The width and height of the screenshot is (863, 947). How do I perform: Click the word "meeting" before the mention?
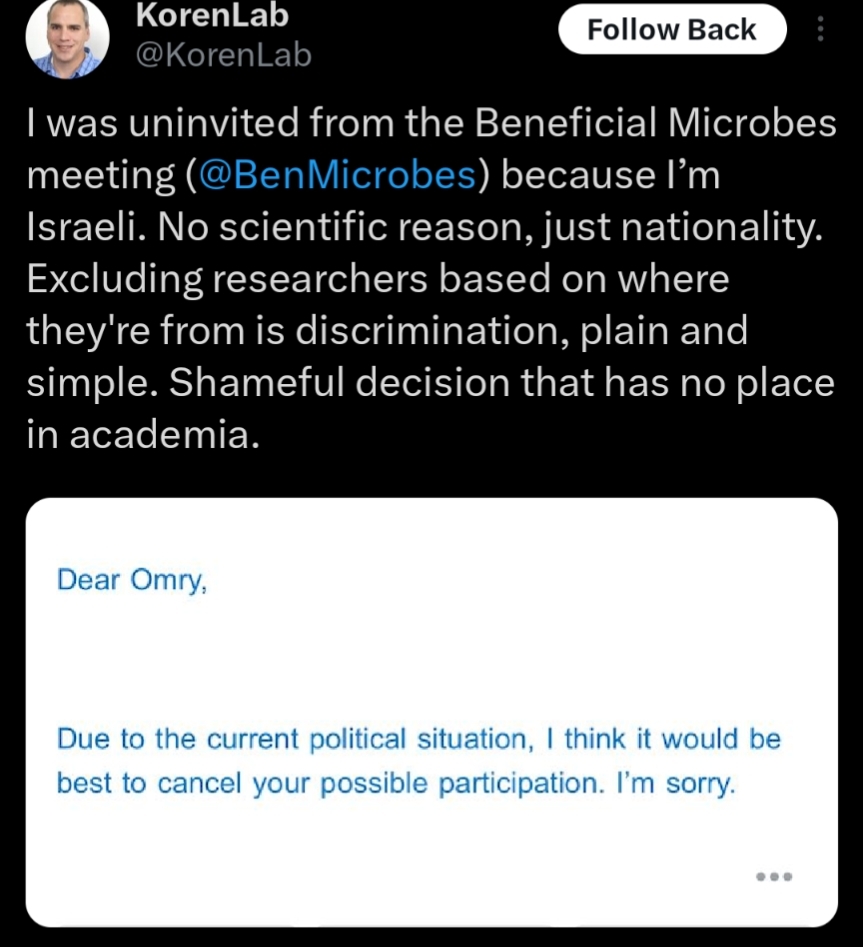pyautogui.click(x=100, y=176)
